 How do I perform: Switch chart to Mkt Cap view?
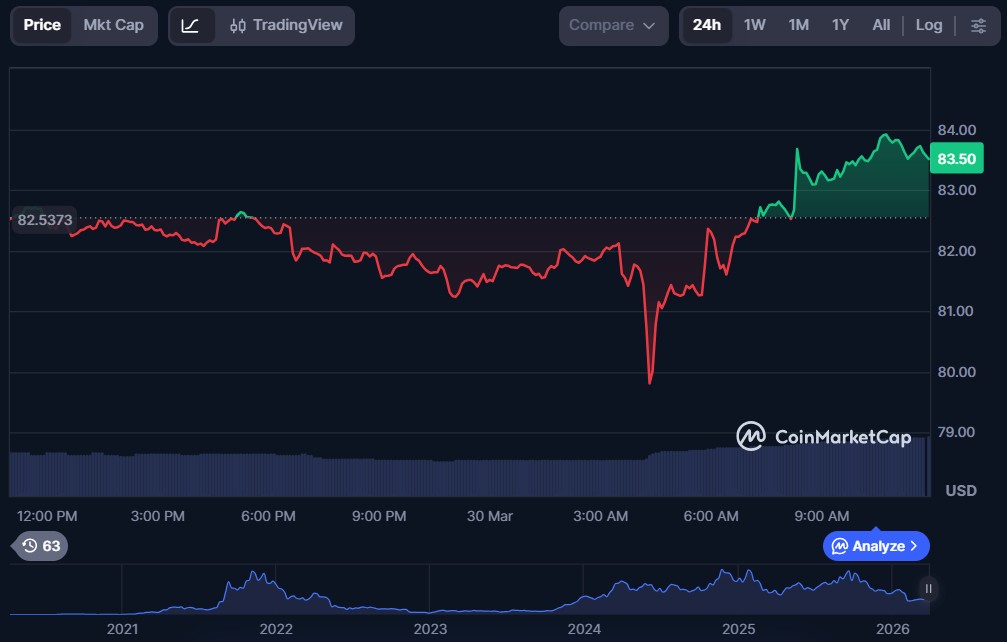[113, 25]
